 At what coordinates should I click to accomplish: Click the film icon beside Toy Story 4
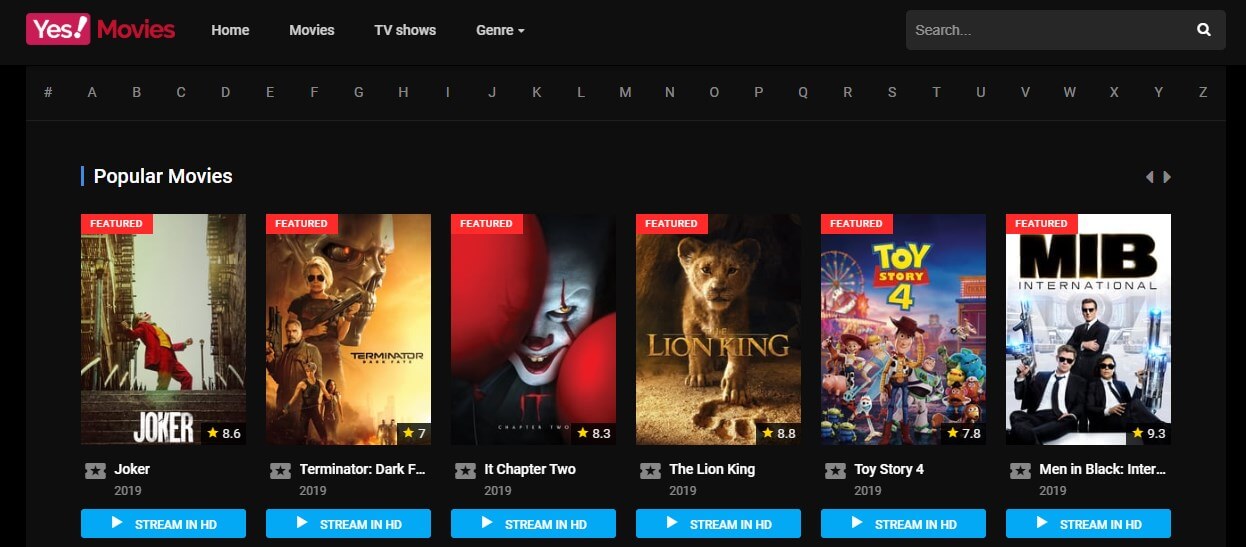tap(836, 470)
